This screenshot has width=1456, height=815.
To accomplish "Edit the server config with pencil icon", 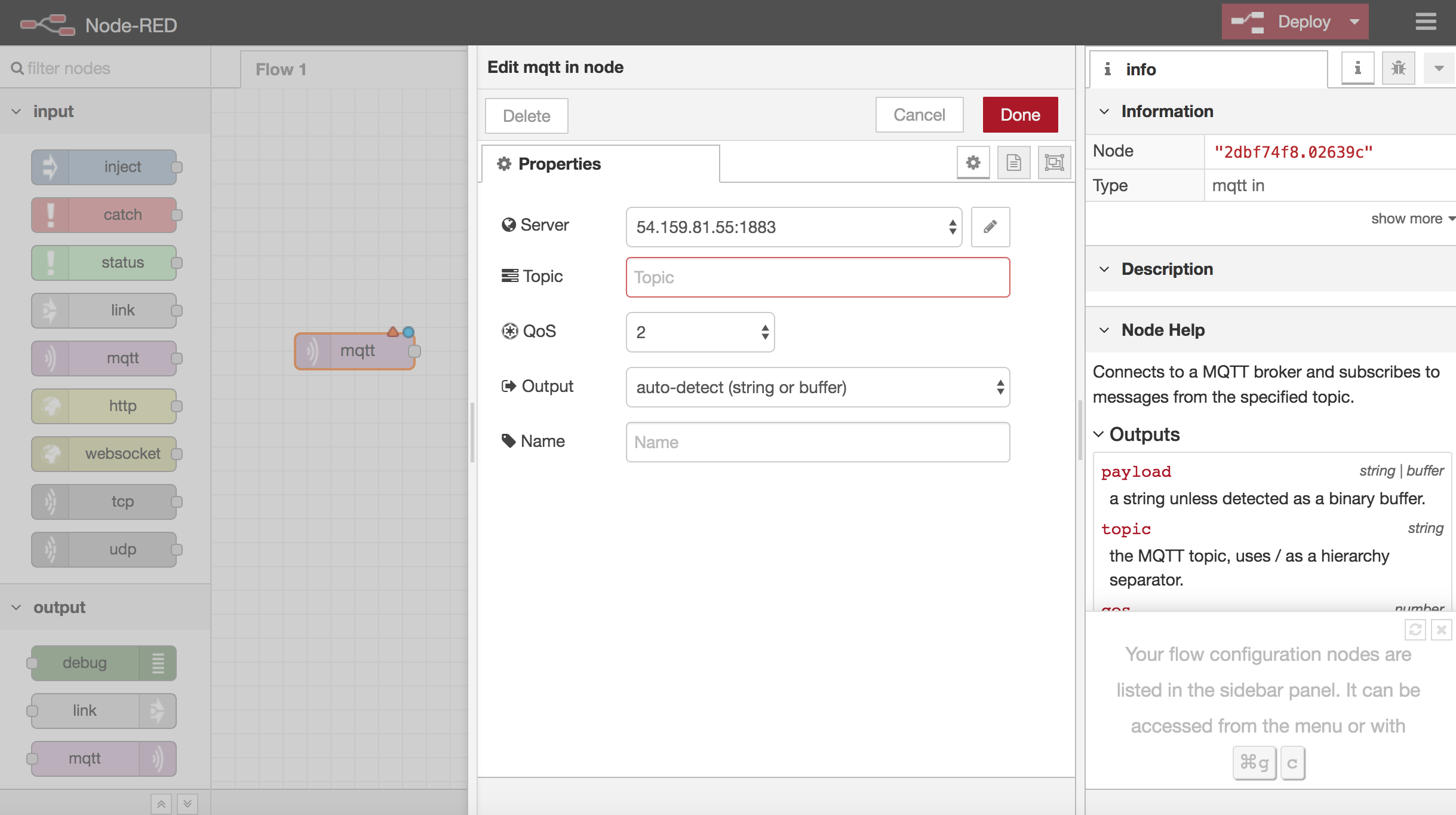I will (x=990, y=227).
